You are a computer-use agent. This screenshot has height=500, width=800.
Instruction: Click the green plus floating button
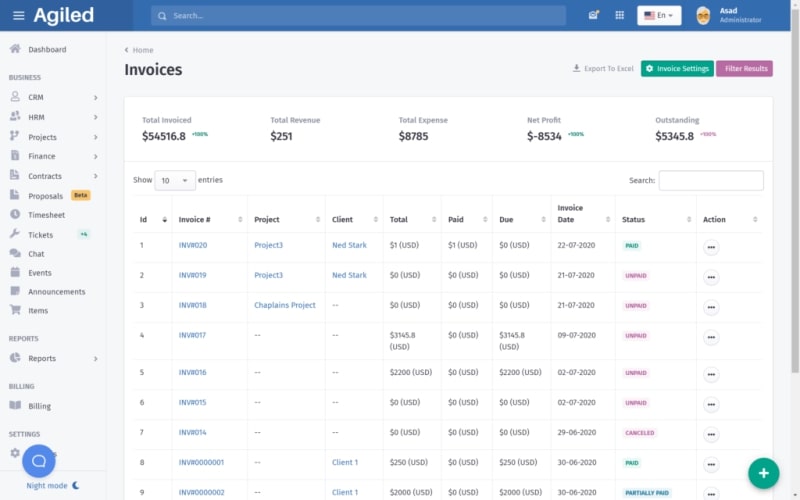click(763, 472)
